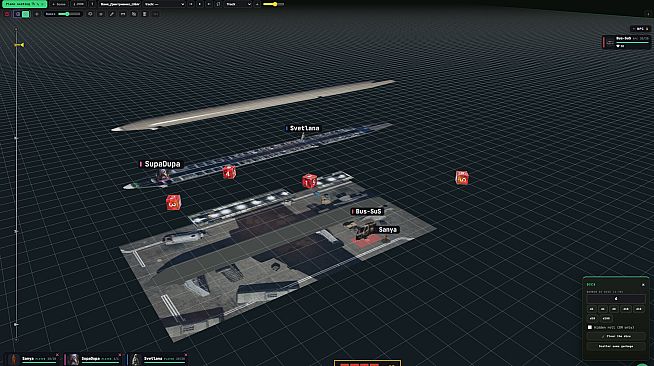Screen dimensions: 654x366
Task: Open the first Stack dropdown in top bar
Action: (x=164, y=4)
